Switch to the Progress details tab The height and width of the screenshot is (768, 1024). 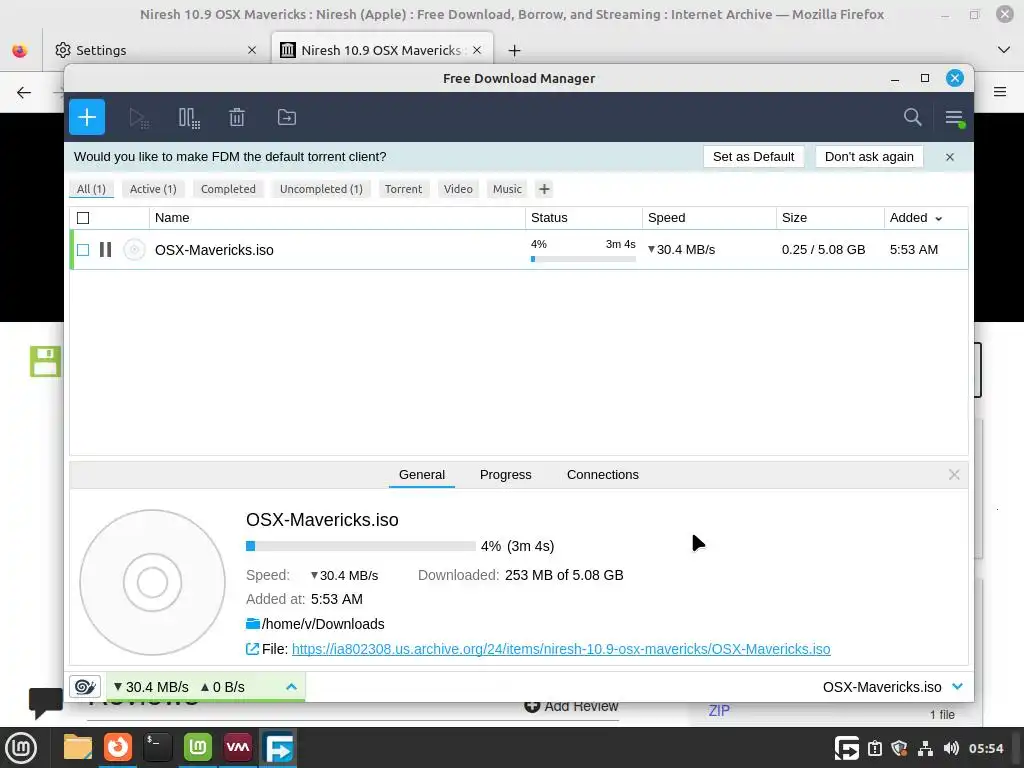point(505,475)
